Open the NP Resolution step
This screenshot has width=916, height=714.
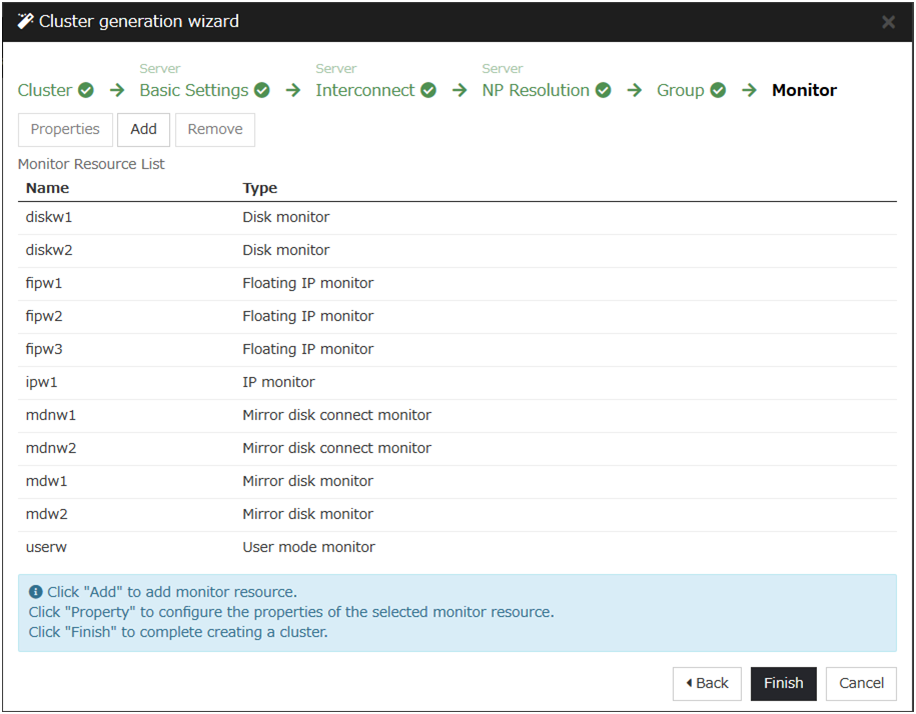coord(535,90)
